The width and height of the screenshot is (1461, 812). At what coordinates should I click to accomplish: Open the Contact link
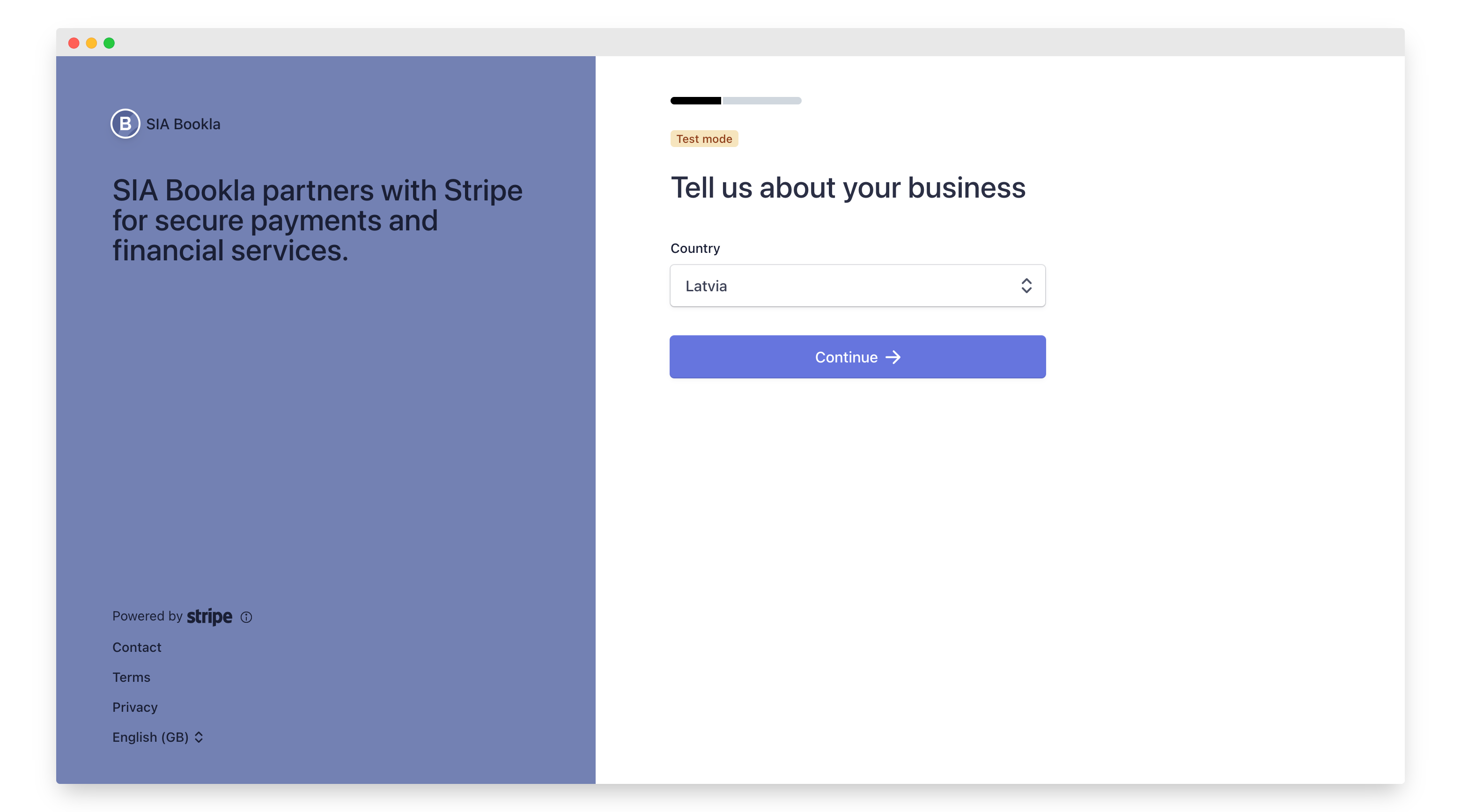click(x=137, y=647)
